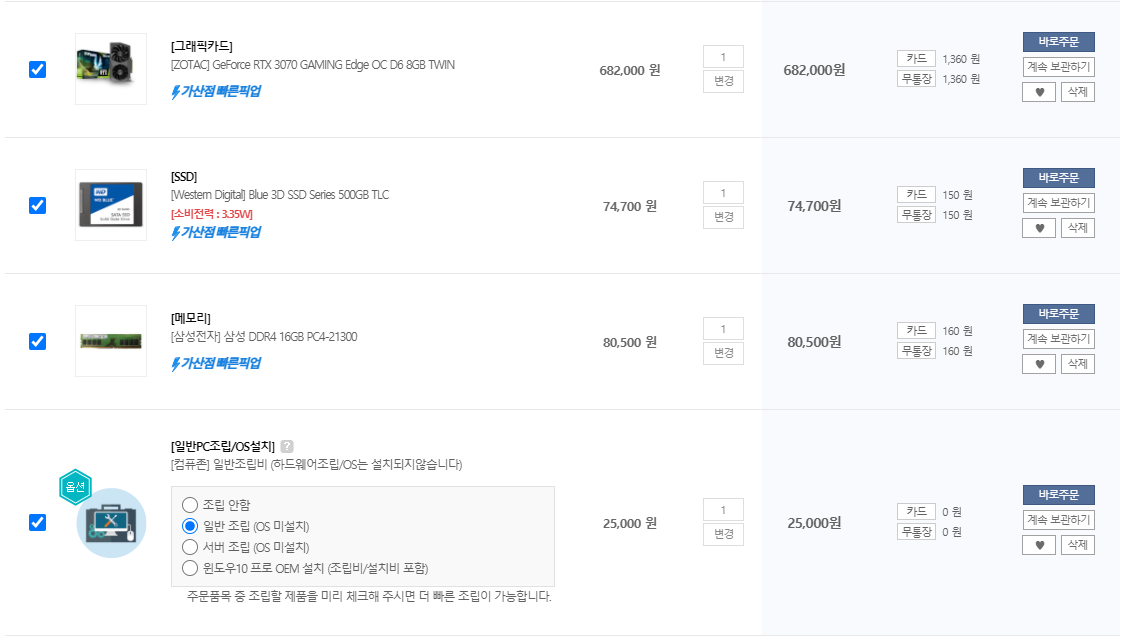Add Western Digital SSD to wishlist with heart
Image resolution: width=1122 pixels, height=636 pixels.
tap(1039, 228)
